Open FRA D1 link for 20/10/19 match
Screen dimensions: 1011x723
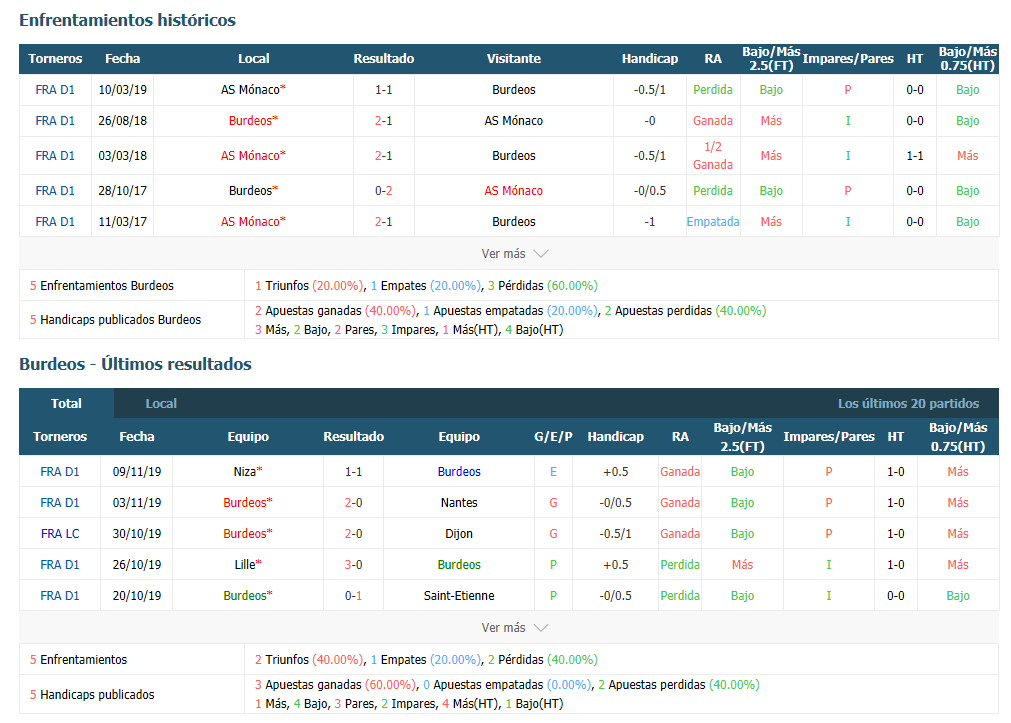60,595
